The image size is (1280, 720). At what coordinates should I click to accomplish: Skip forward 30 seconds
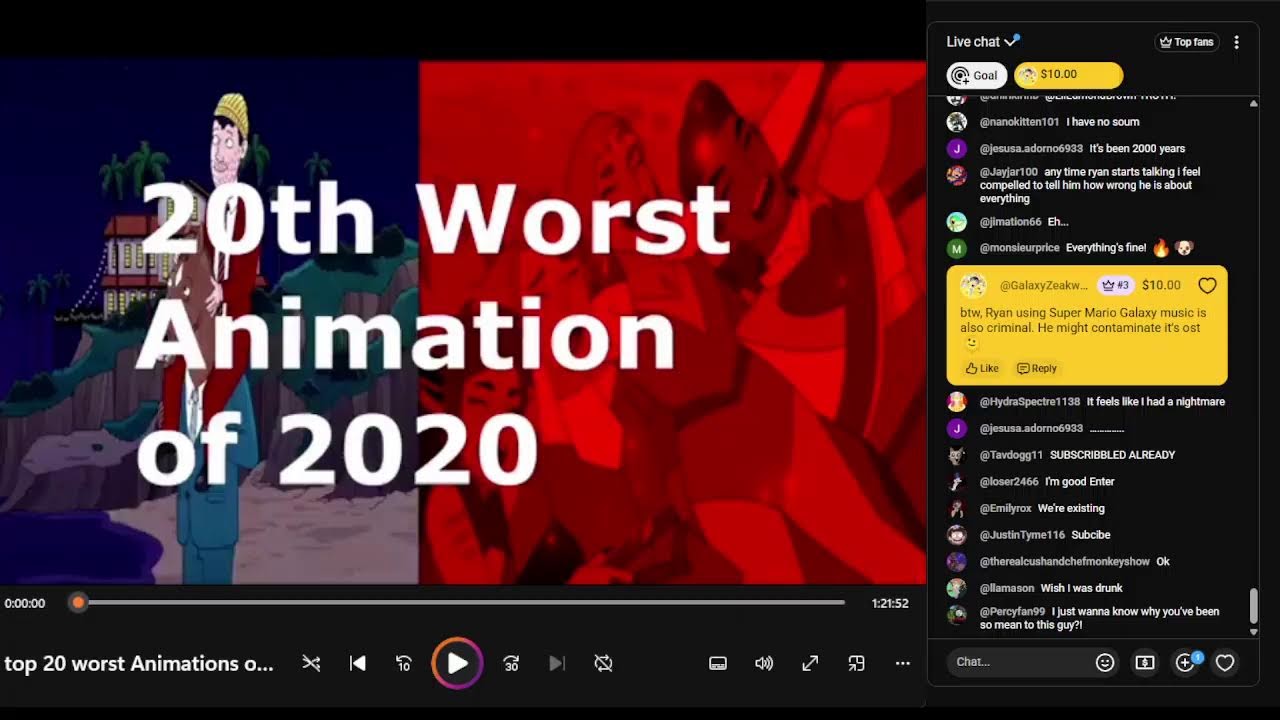(511, 663)
